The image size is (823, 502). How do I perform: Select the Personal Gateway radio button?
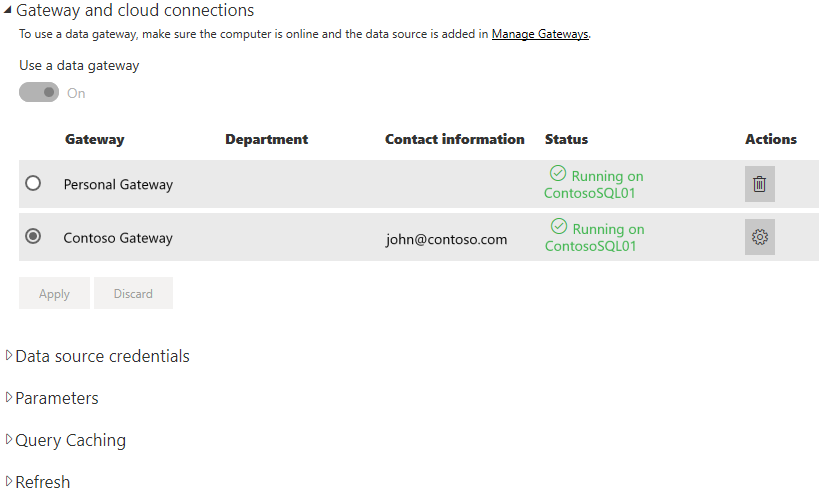pos(33,183)
